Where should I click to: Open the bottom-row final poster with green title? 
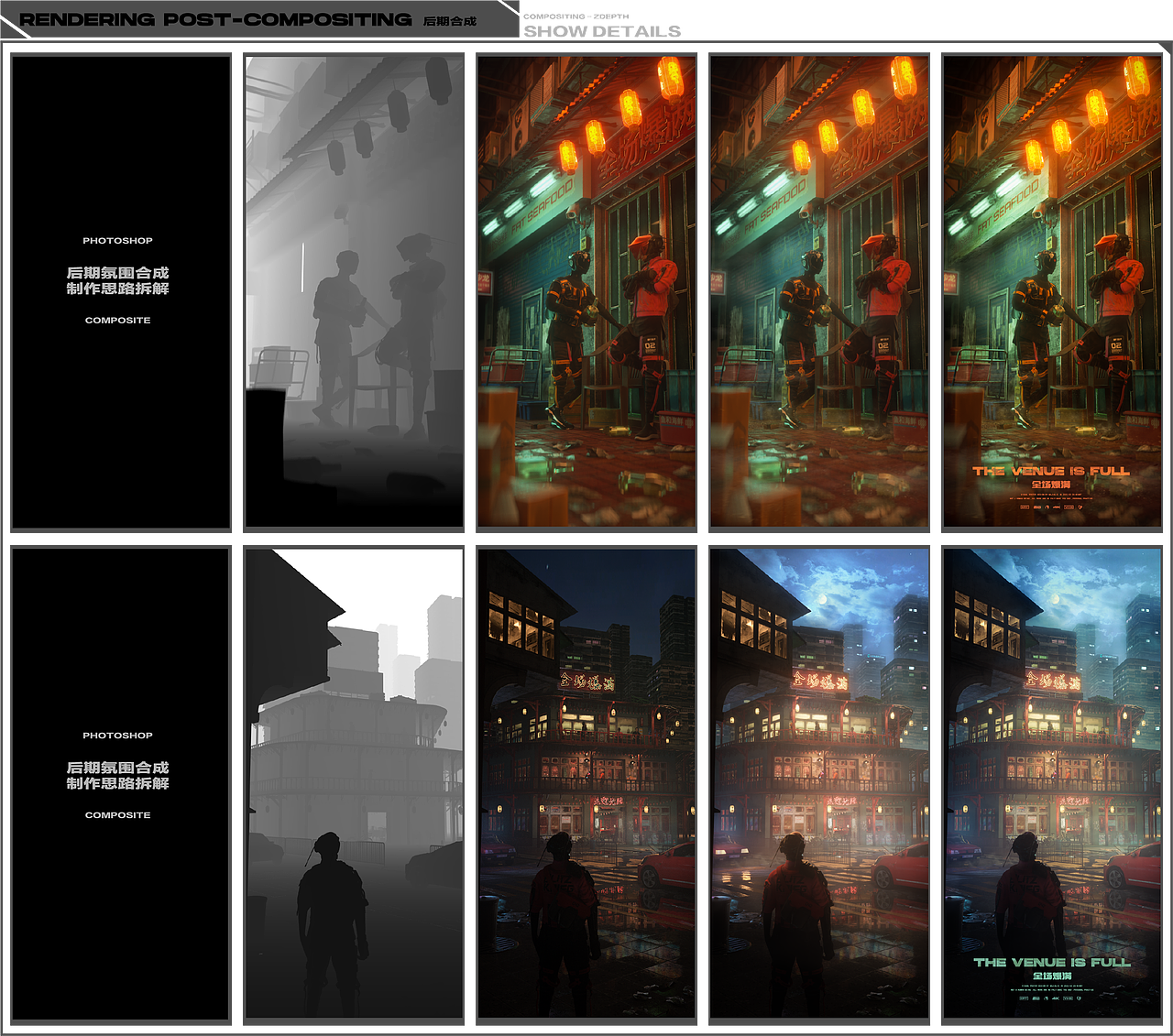(x=1052, y=785)
